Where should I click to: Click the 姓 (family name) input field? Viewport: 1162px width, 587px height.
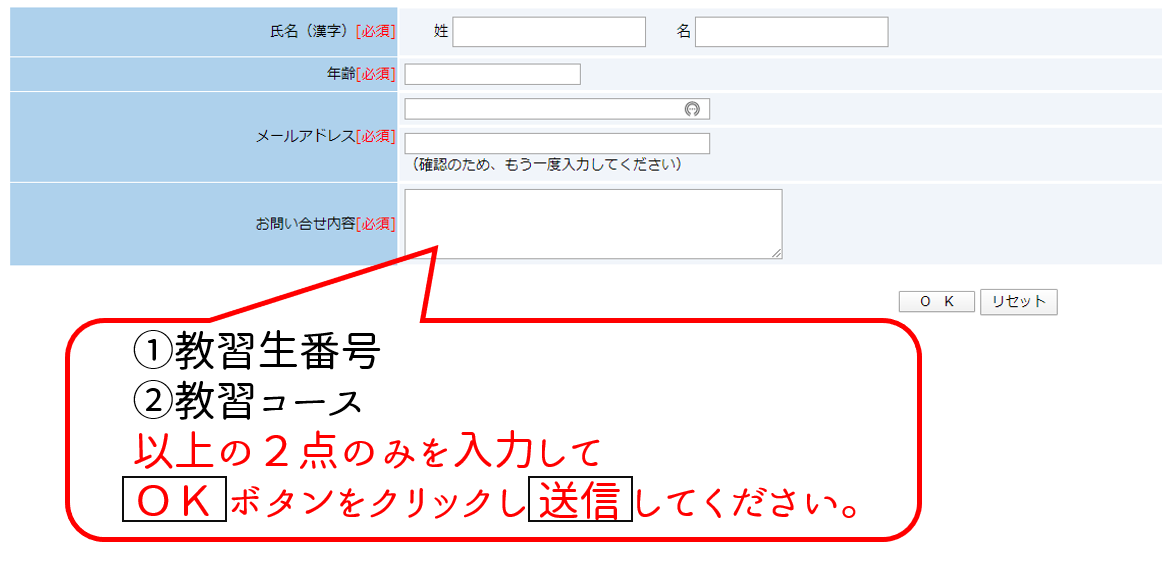click(x=549, y=32)
